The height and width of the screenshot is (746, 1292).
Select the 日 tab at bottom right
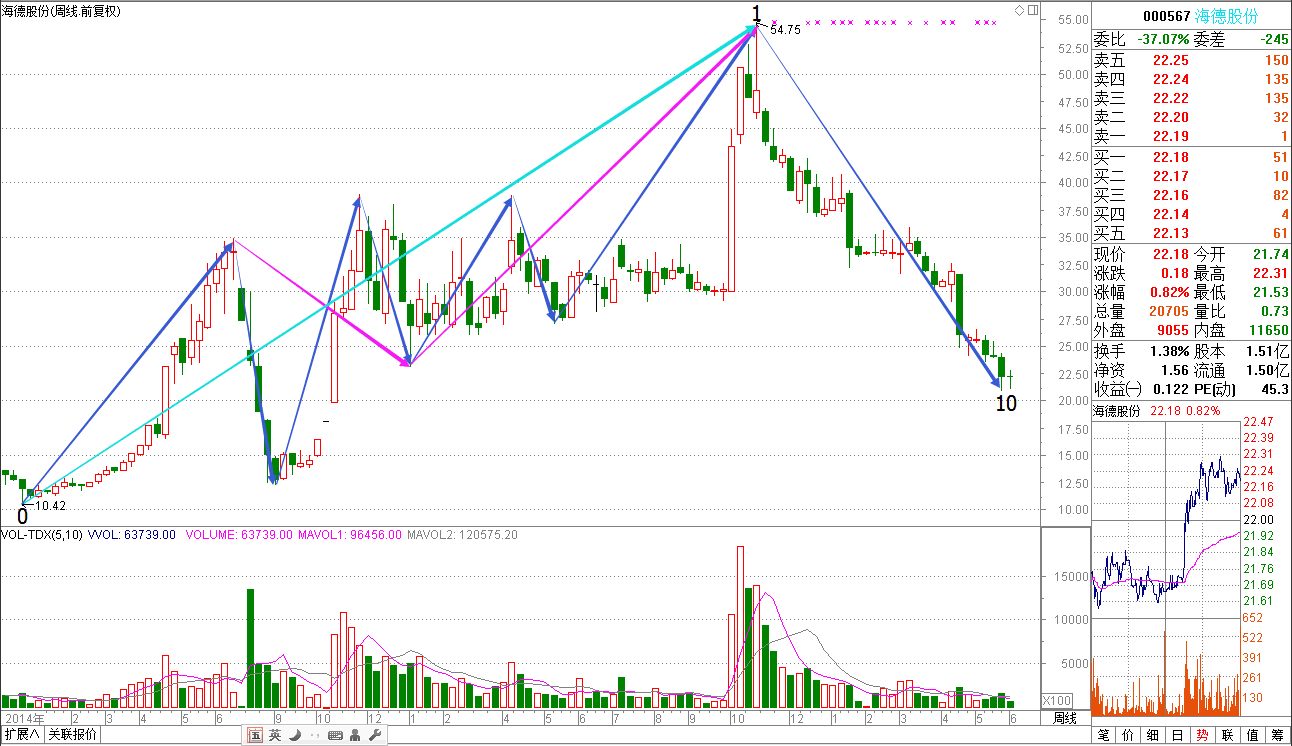[1178, 735]
